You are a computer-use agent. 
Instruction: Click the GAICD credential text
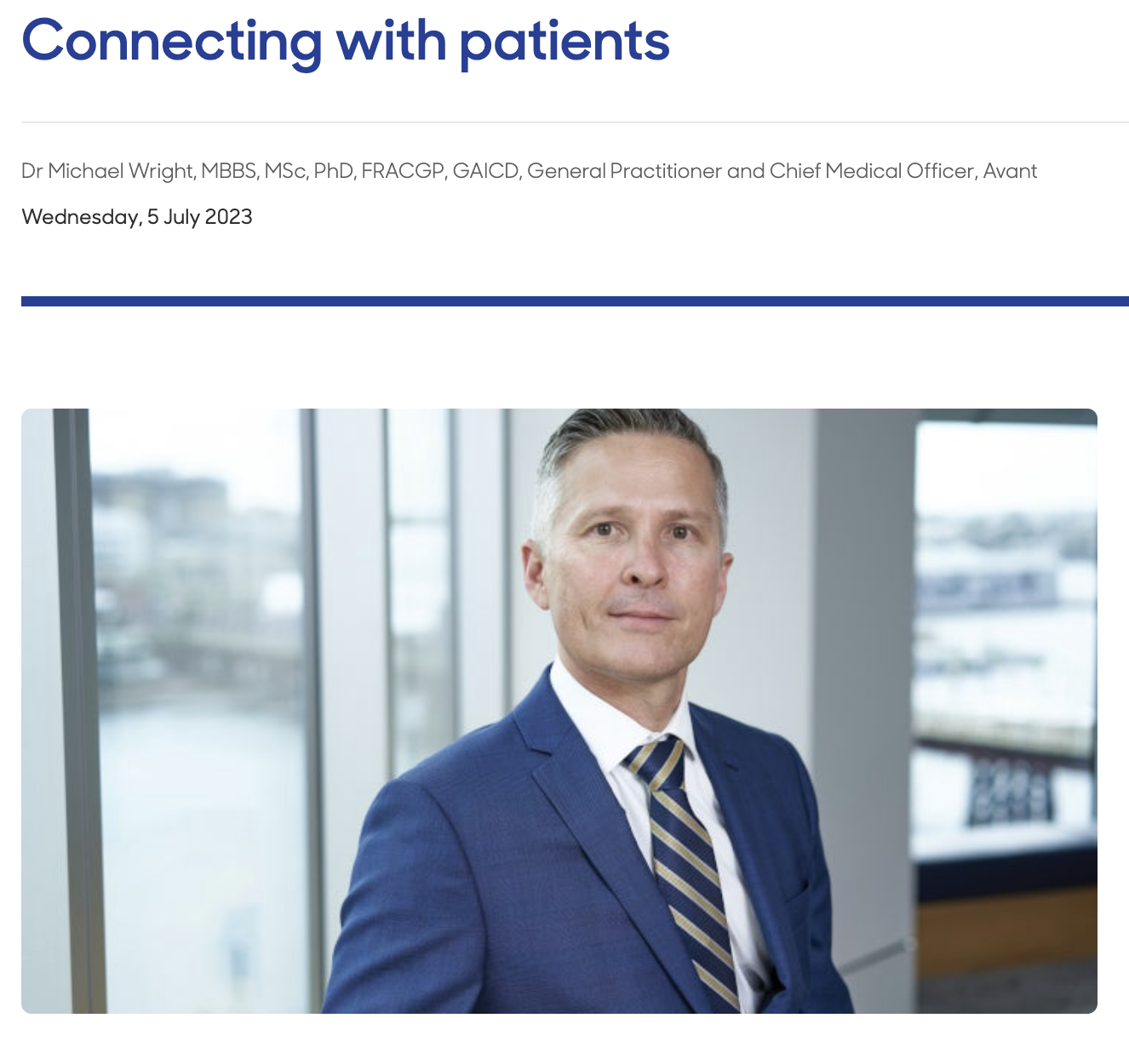(x=485, y=171)
